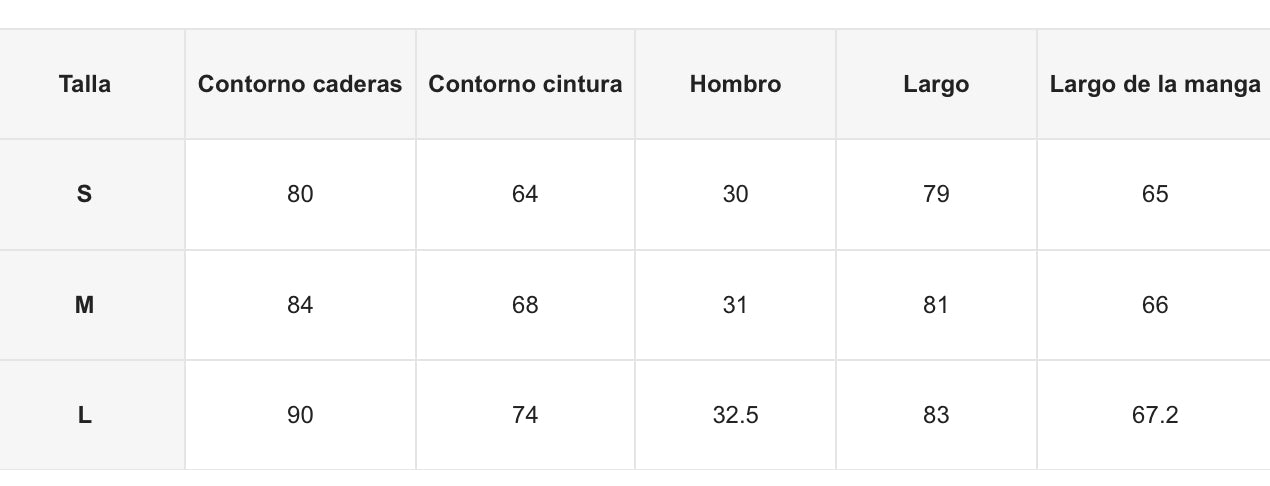The image size is (1270, 486).
Task: Click the Contorno caderas column header
Action: [x=300, y=84]
